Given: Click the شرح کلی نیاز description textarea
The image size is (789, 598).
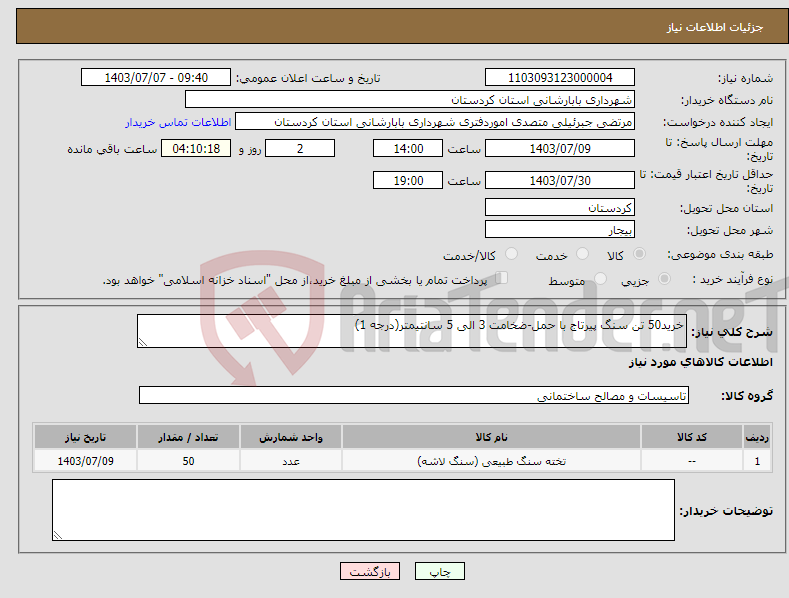Looking at the screenshot, I should (x=412, y=331).
